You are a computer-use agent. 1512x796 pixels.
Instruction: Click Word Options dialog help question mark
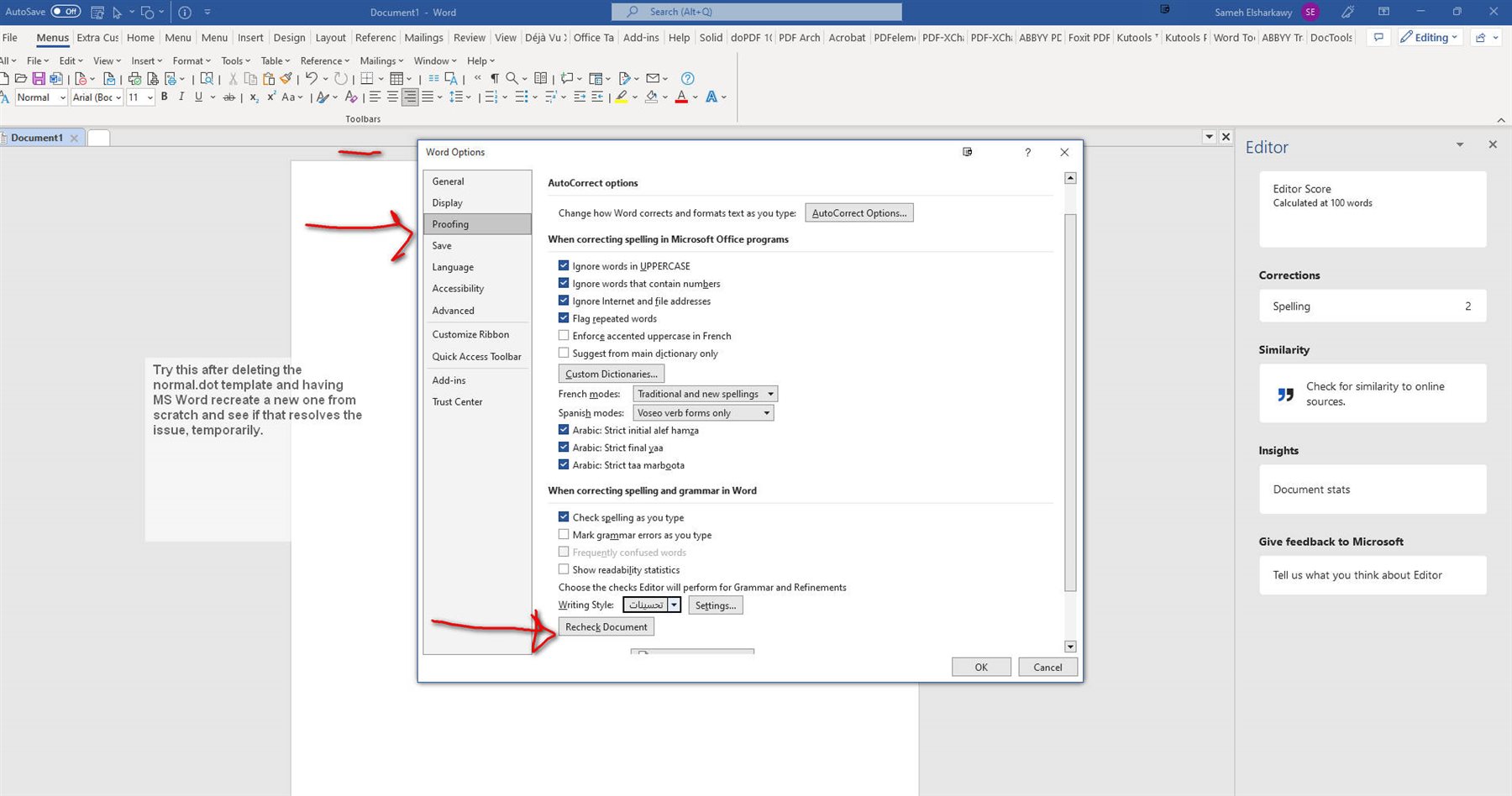(x=1027, y=152)
